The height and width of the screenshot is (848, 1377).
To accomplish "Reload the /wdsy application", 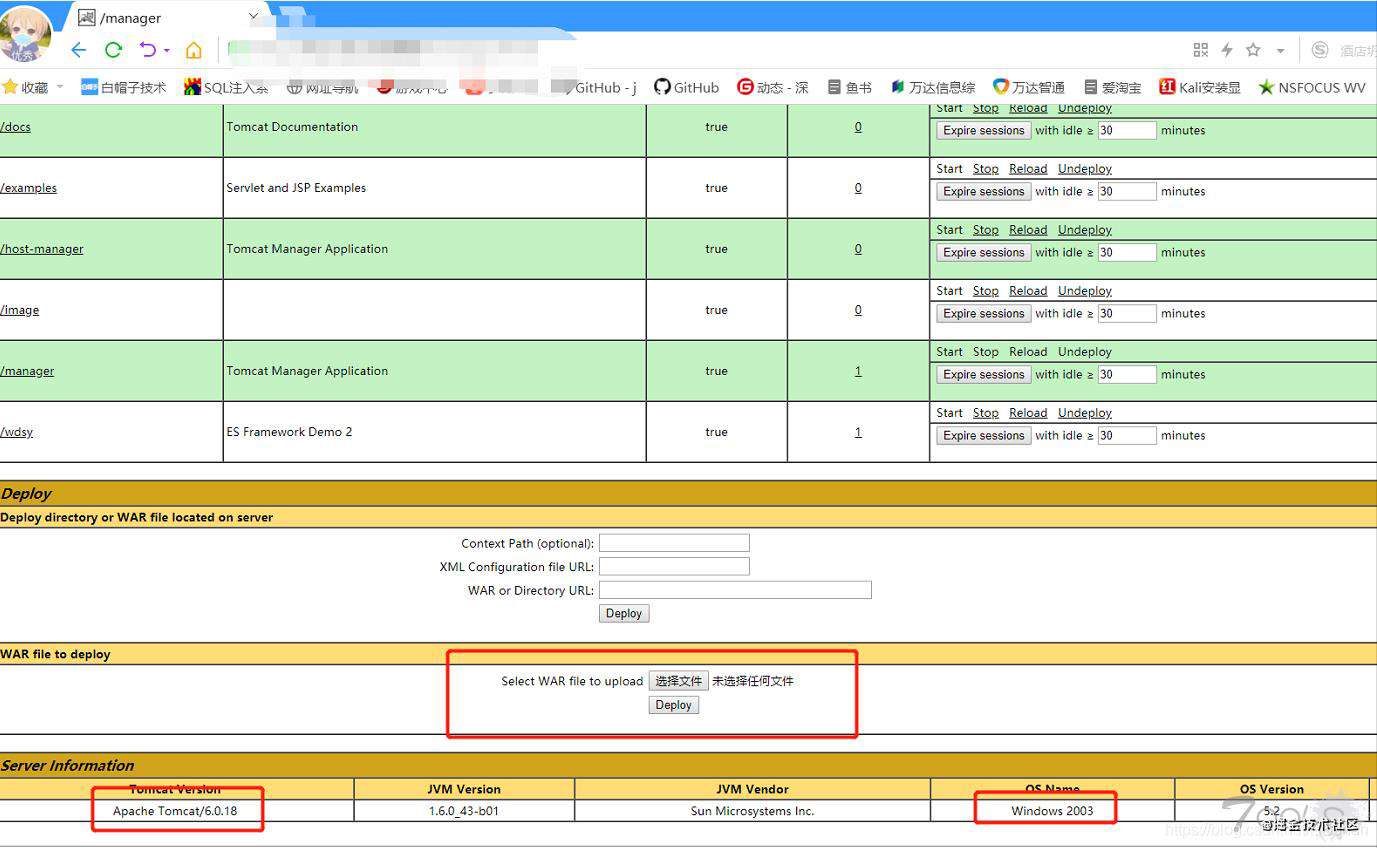I will [1028, 413].
